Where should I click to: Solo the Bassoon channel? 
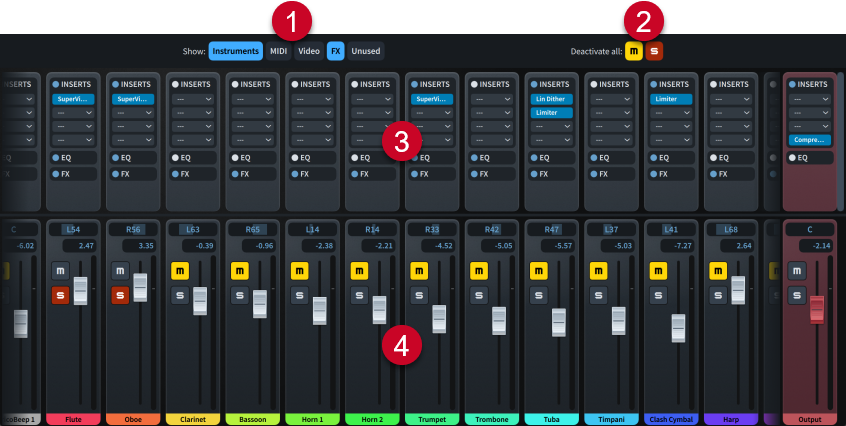240,294
